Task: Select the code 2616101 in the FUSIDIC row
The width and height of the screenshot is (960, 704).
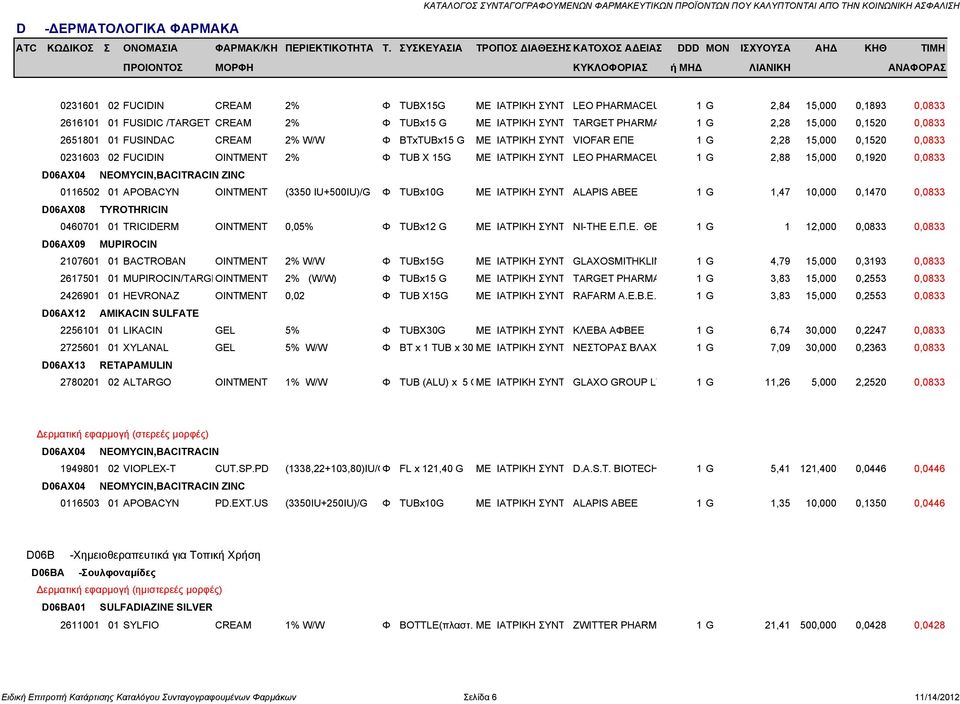Action: pyautogui.click(x=79, y=123)
